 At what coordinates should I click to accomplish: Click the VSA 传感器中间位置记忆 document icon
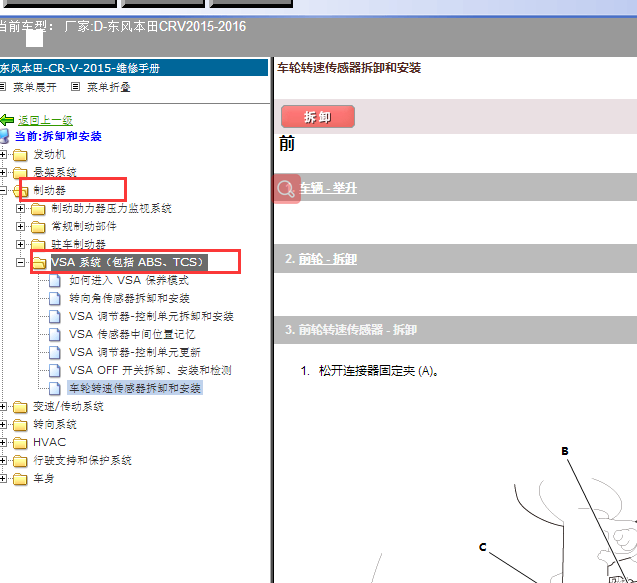(55, 335)
